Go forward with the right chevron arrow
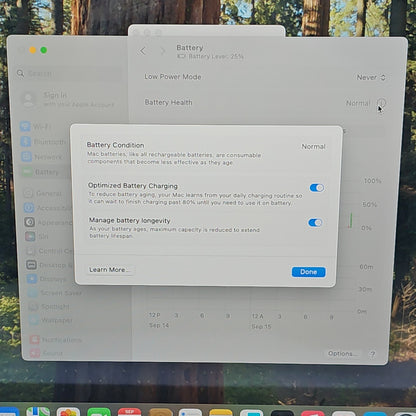 [x=163, y=51]
